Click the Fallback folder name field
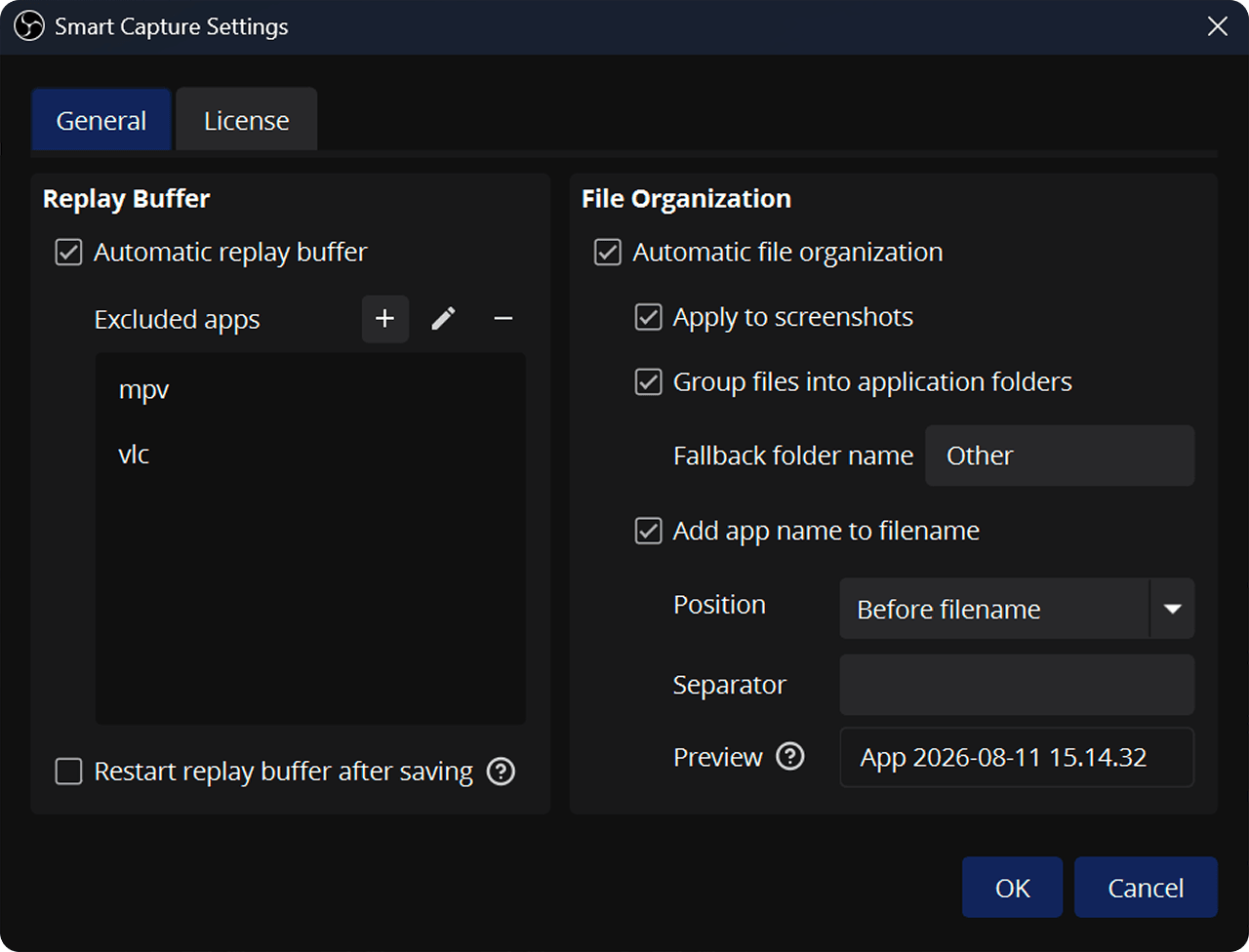The image size is (1249, 952). [1060, 456]
